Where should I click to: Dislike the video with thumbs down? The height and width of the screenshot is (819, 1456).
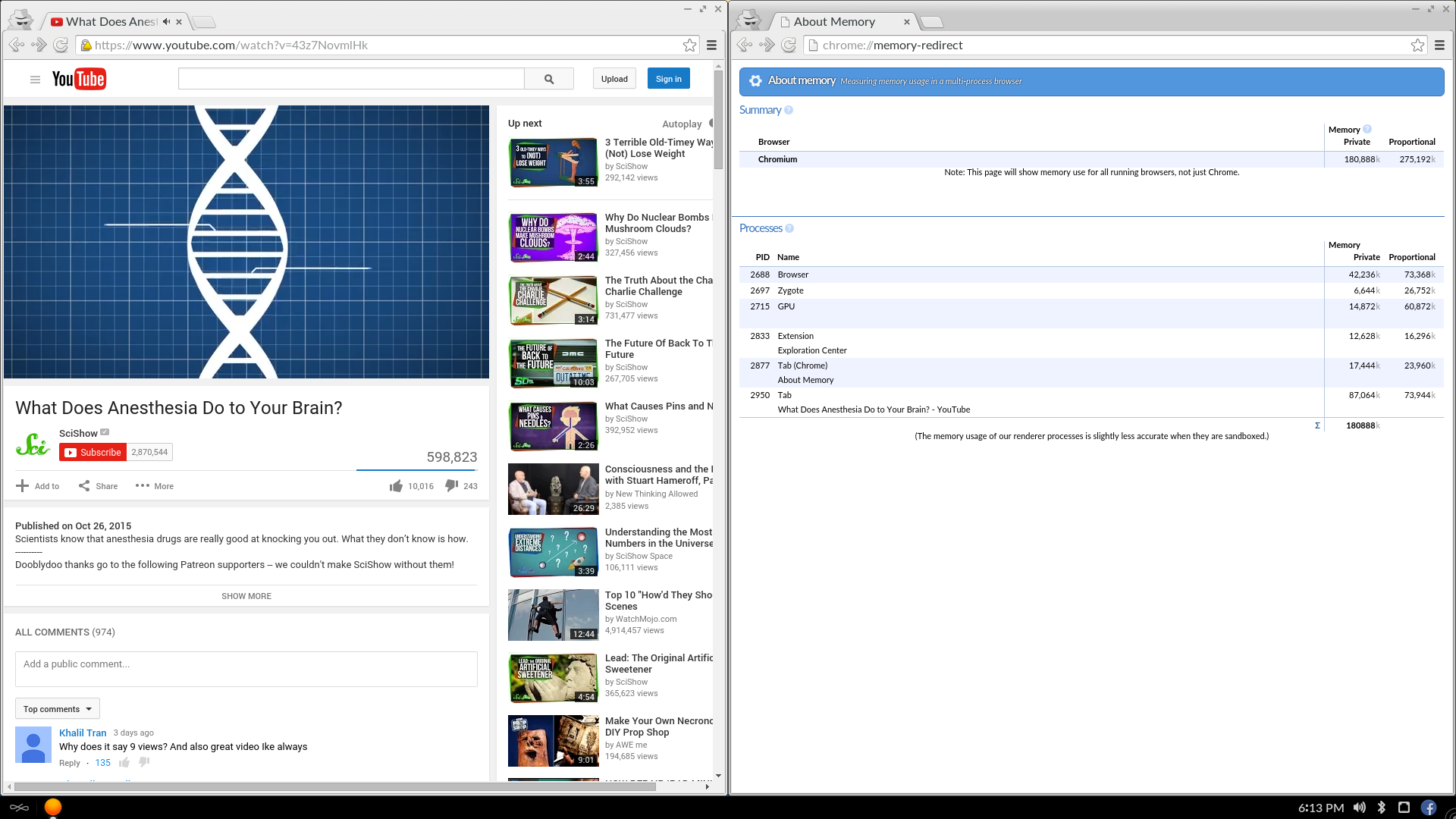click(x=452, y=486)
